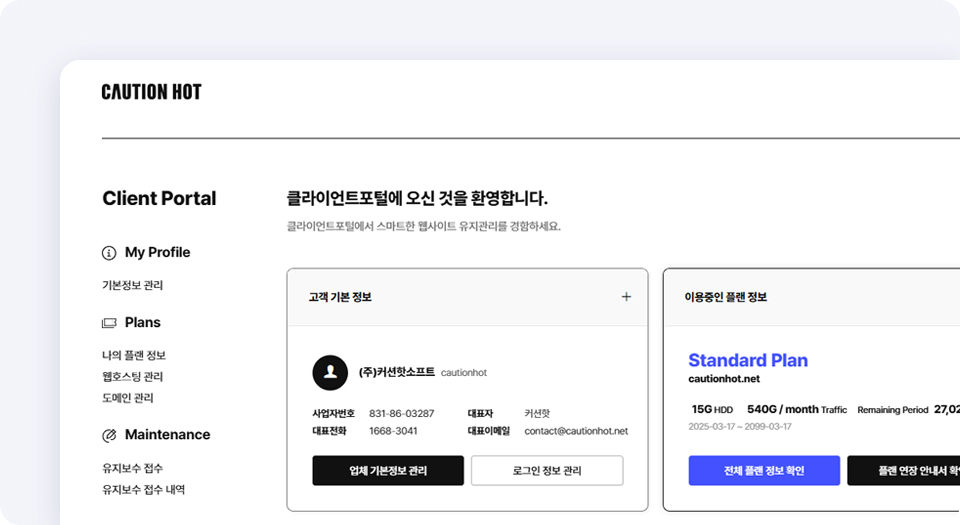Viewport: 960px width, 525px height.
Task: Click the Plans section icon
Action: click(109, 323)
